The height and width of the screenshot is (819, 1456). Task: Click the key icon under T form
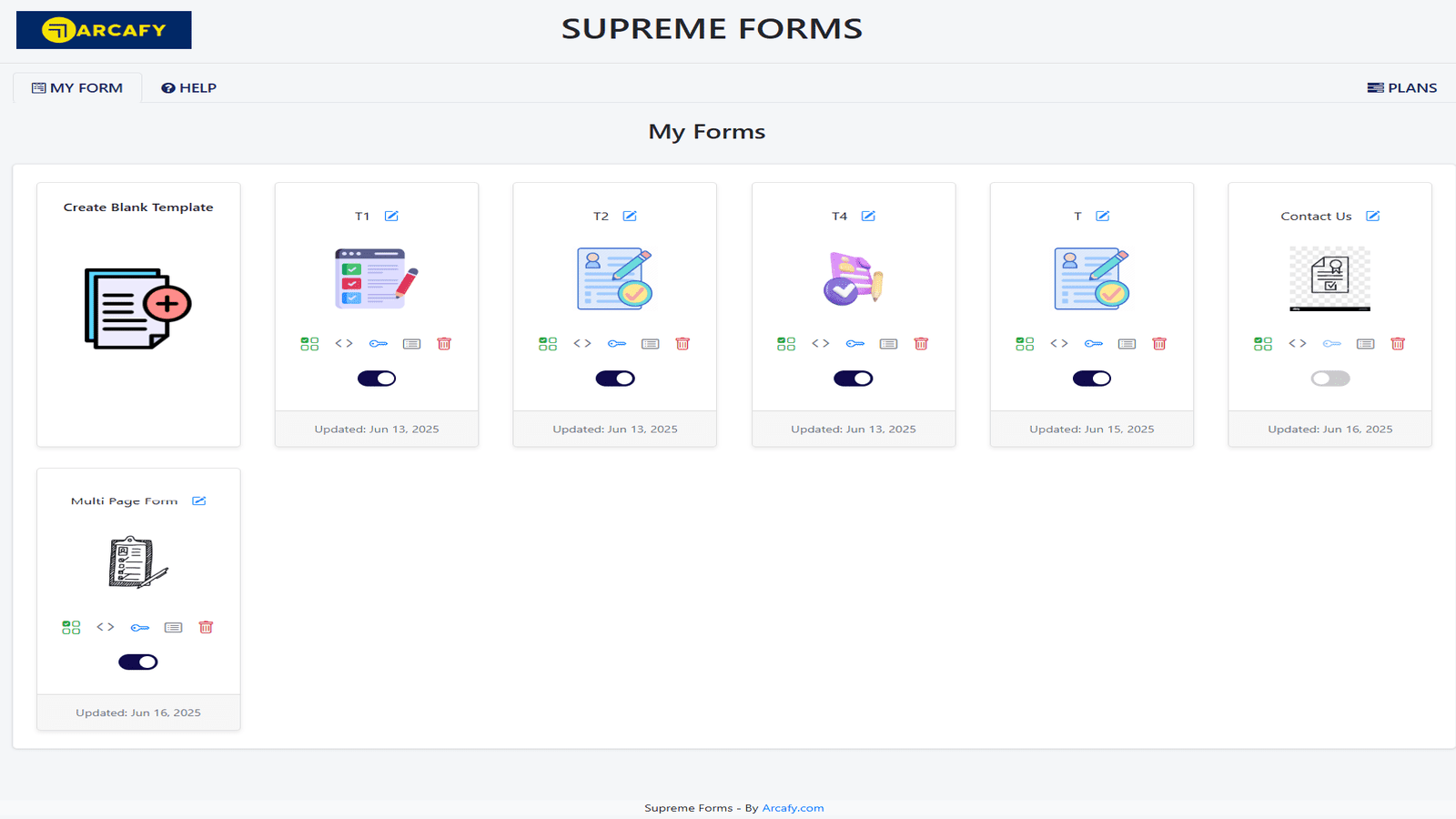[x=1094, y=343]
